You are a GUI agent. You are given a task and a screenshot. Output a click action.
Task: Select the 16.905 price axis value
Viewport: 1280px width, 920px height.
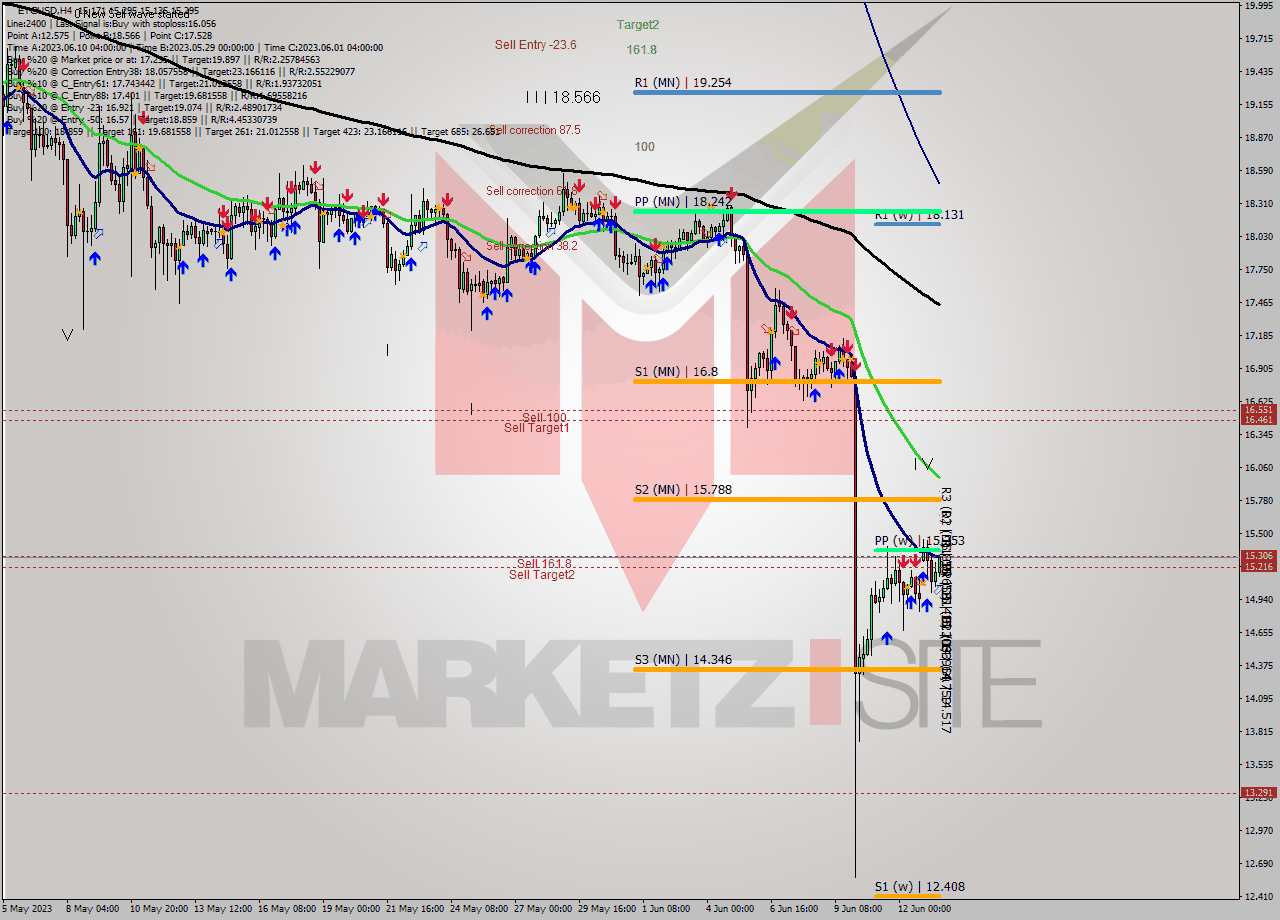tap(1258, 369)
